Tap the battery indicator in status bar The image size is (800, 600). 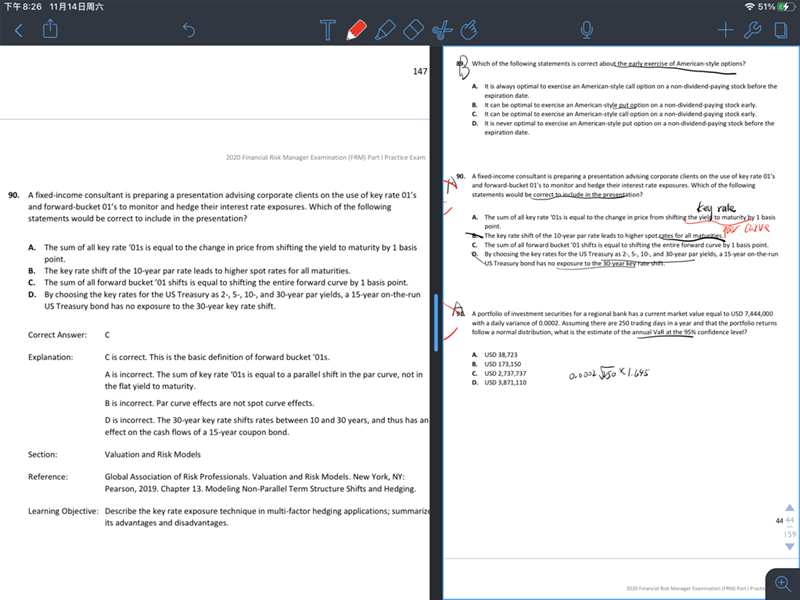click(786, 7)
